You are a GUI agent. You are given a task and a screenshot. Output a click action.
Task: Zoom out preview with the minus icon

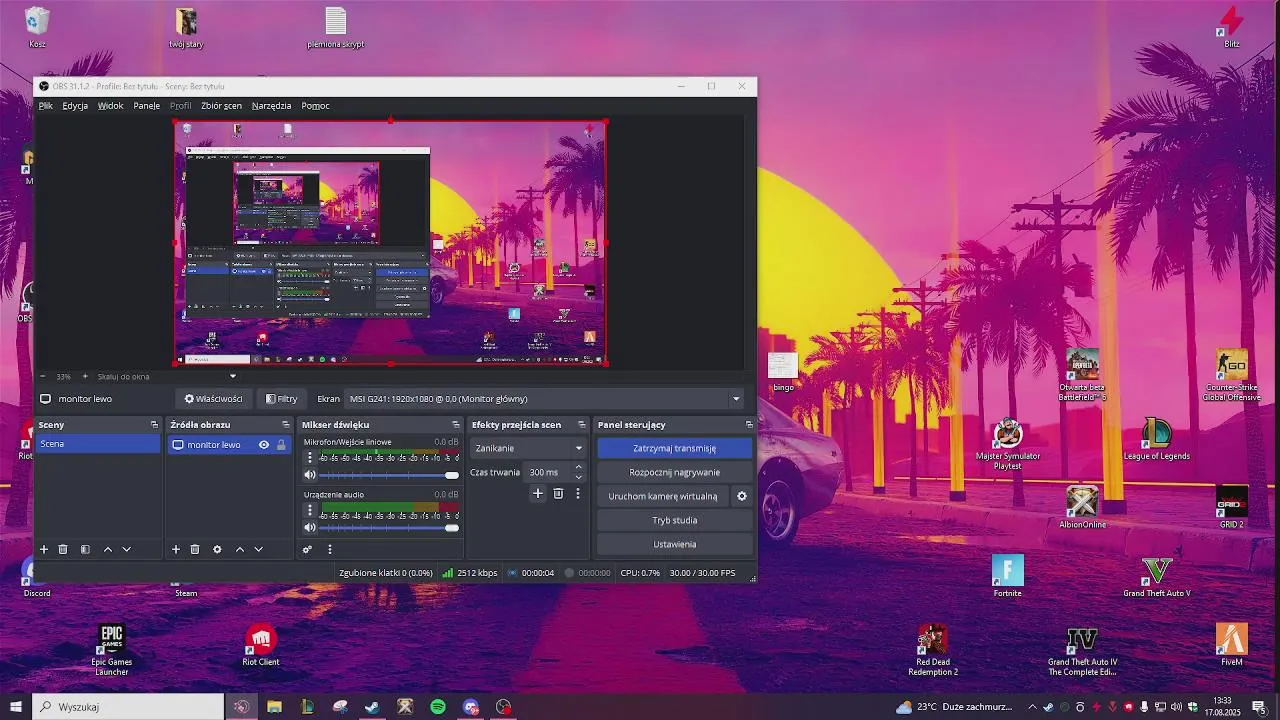(x=43, y=377)
